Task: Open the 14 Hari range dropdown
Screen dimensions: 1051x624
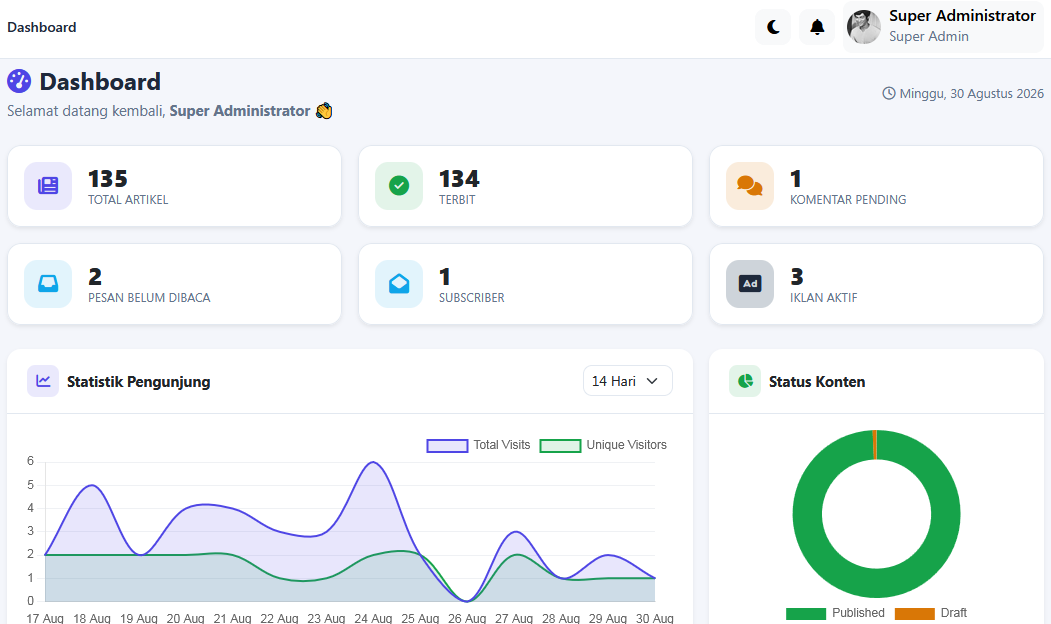Action: pyautogui.click(x=627, y=381)
